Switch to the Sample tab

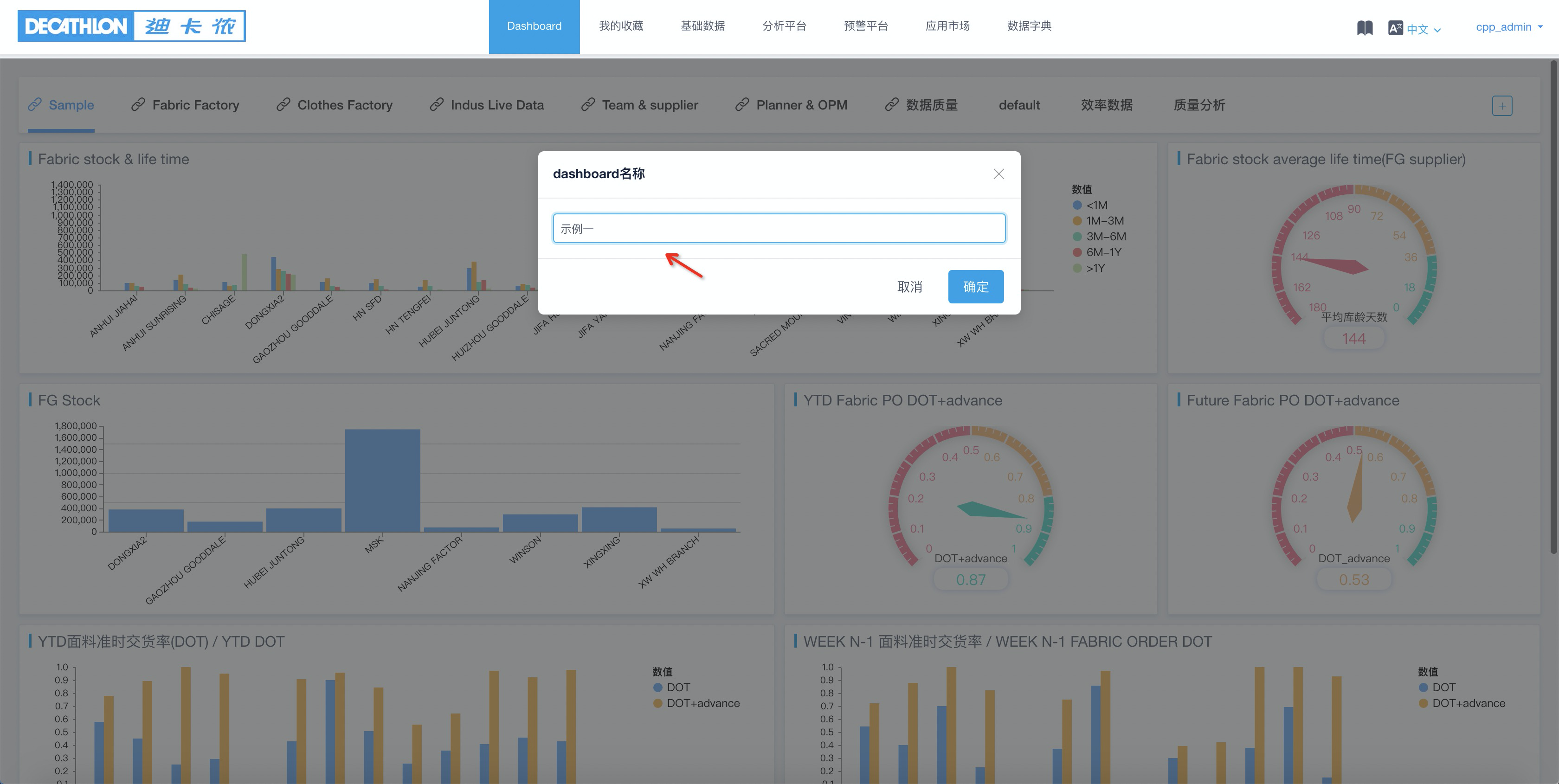(71, 105)
